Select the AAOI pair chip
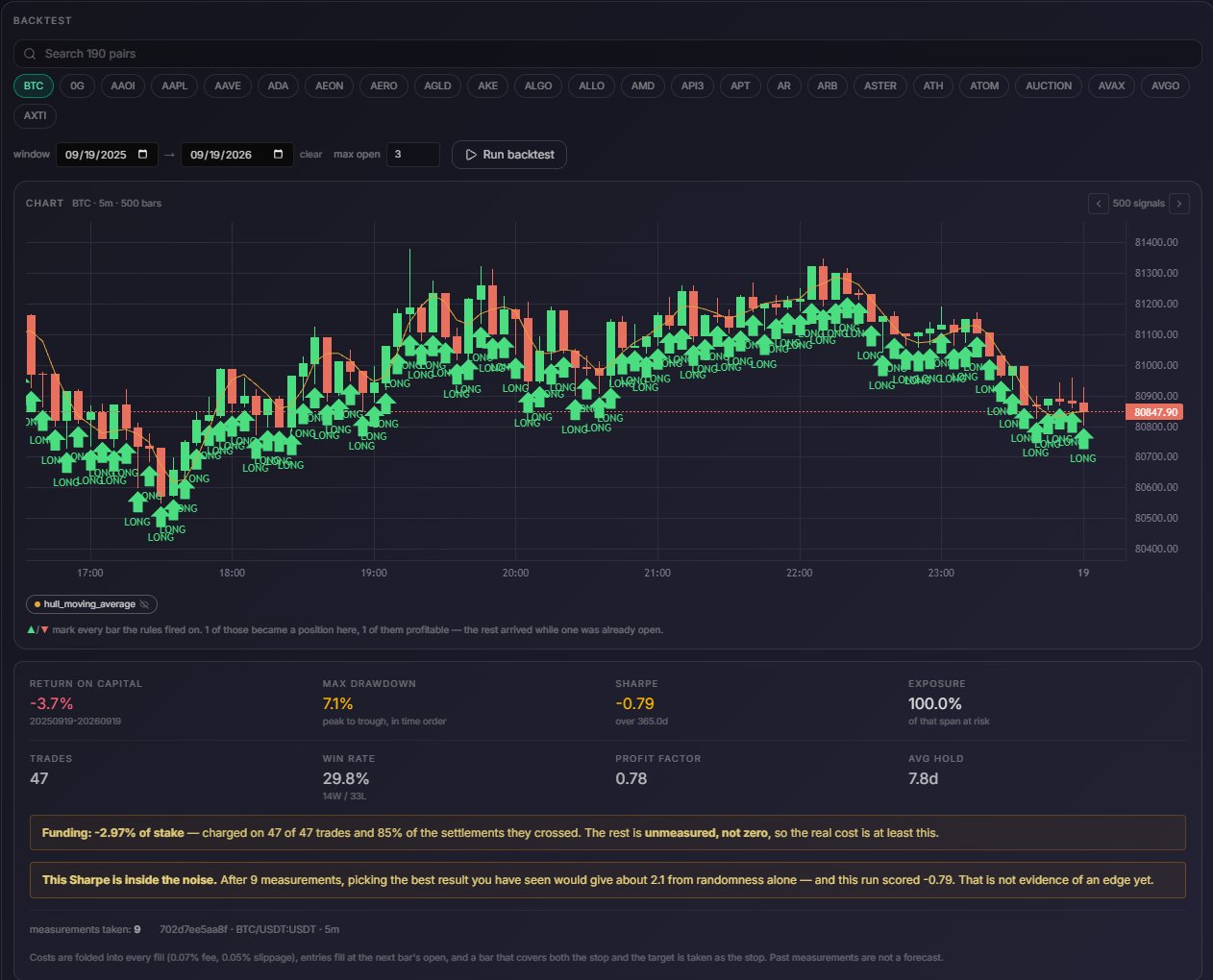The image size is (1213, 980). (x=123, y=86)
